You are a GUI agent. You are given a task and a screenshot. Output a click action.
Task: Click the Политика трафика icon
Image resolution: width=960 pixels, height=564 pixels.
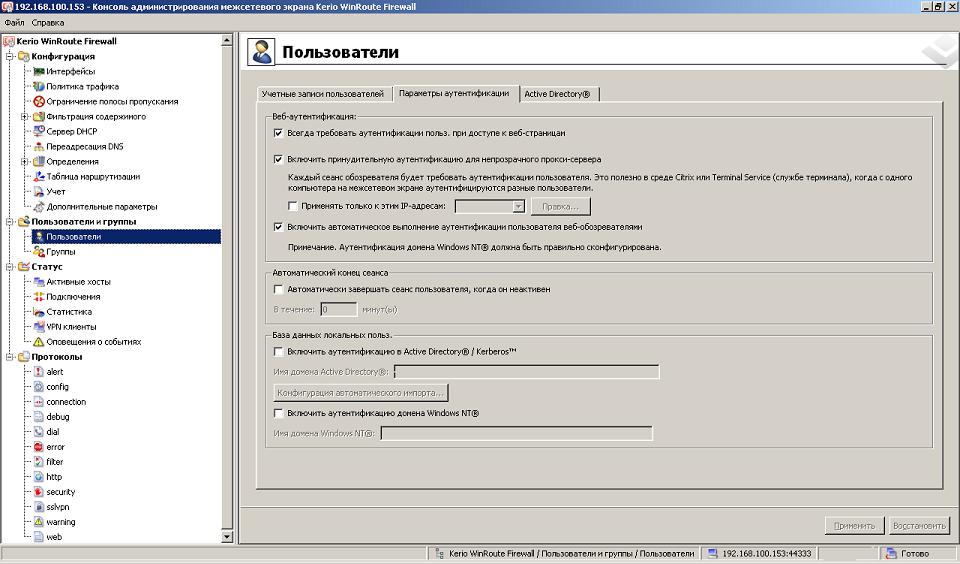(39, 86)
